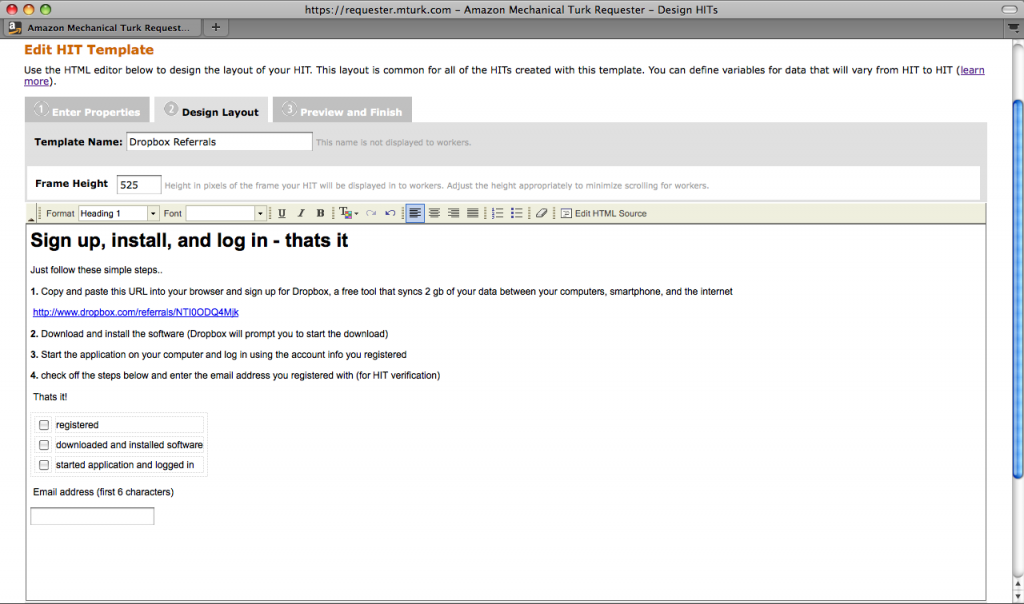Click the undo arrow icon
This screenshot has height=604, width=1024.
[x=390, y=214]
